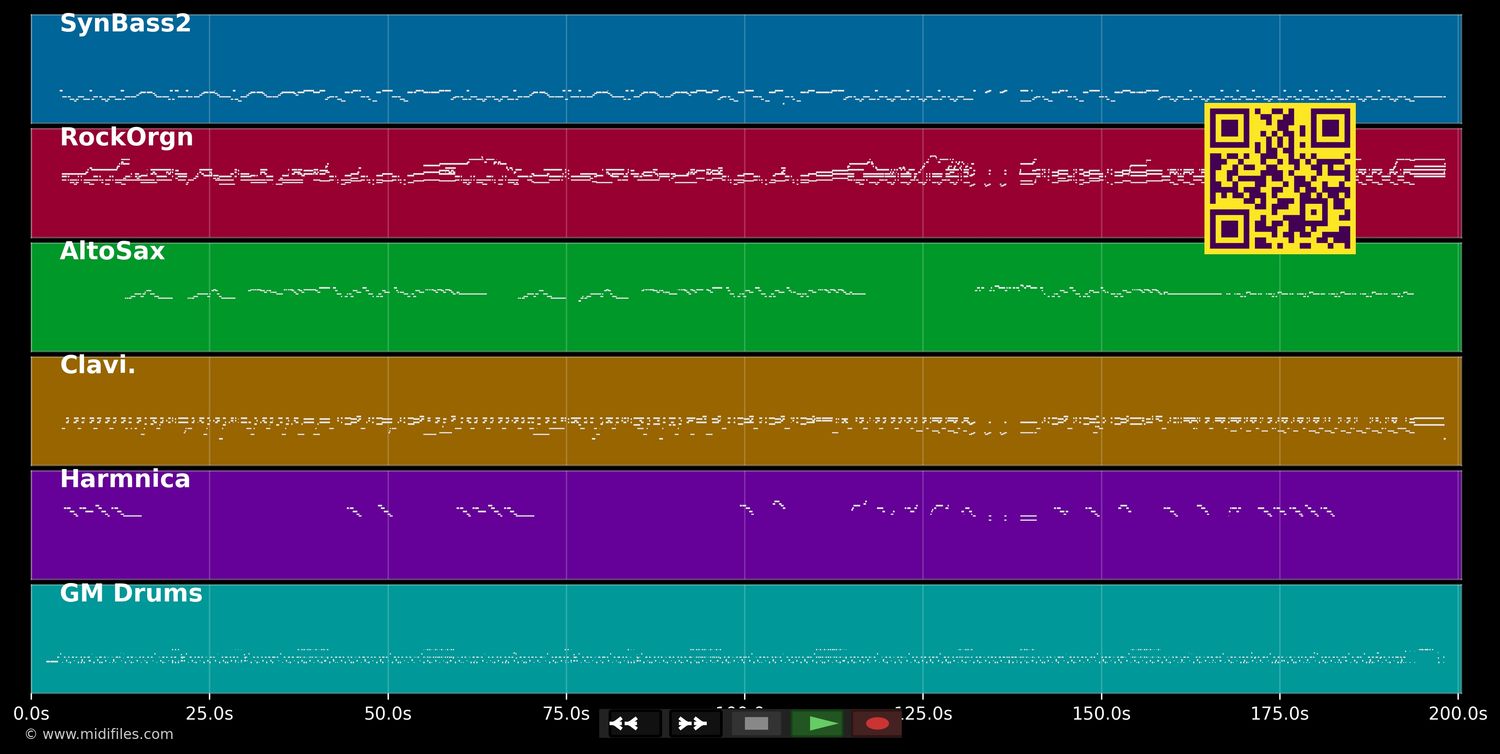Click the yellow QR code image
The image size is (1500, 754).
point(1280,178)
